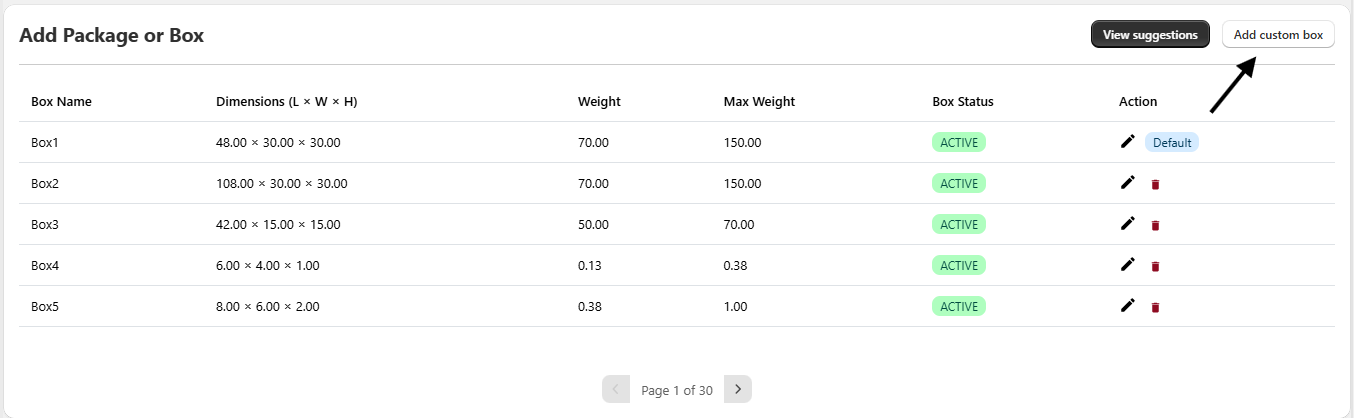1354x418 pixels.
Task: Click the Add custom box button
Action: (x=1278, y=35)
